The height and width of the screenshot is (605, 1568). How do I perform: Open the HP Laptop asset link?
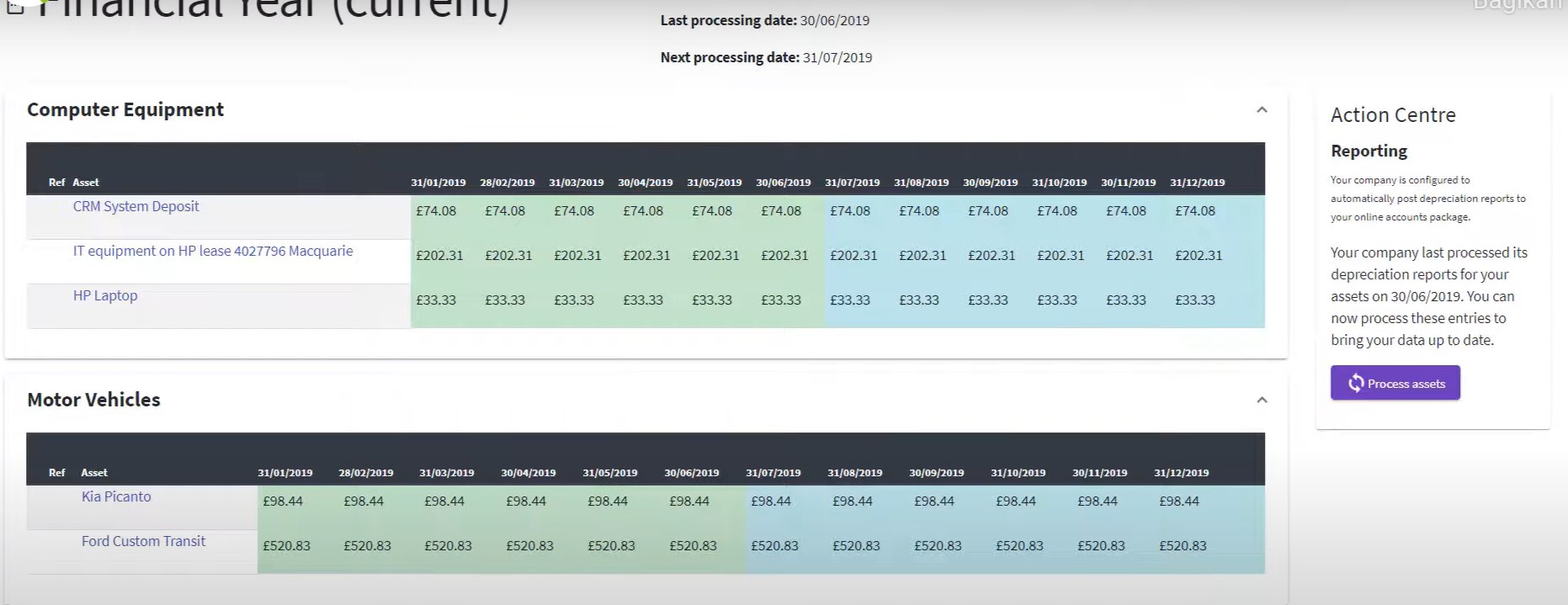[x=105, y=296]
